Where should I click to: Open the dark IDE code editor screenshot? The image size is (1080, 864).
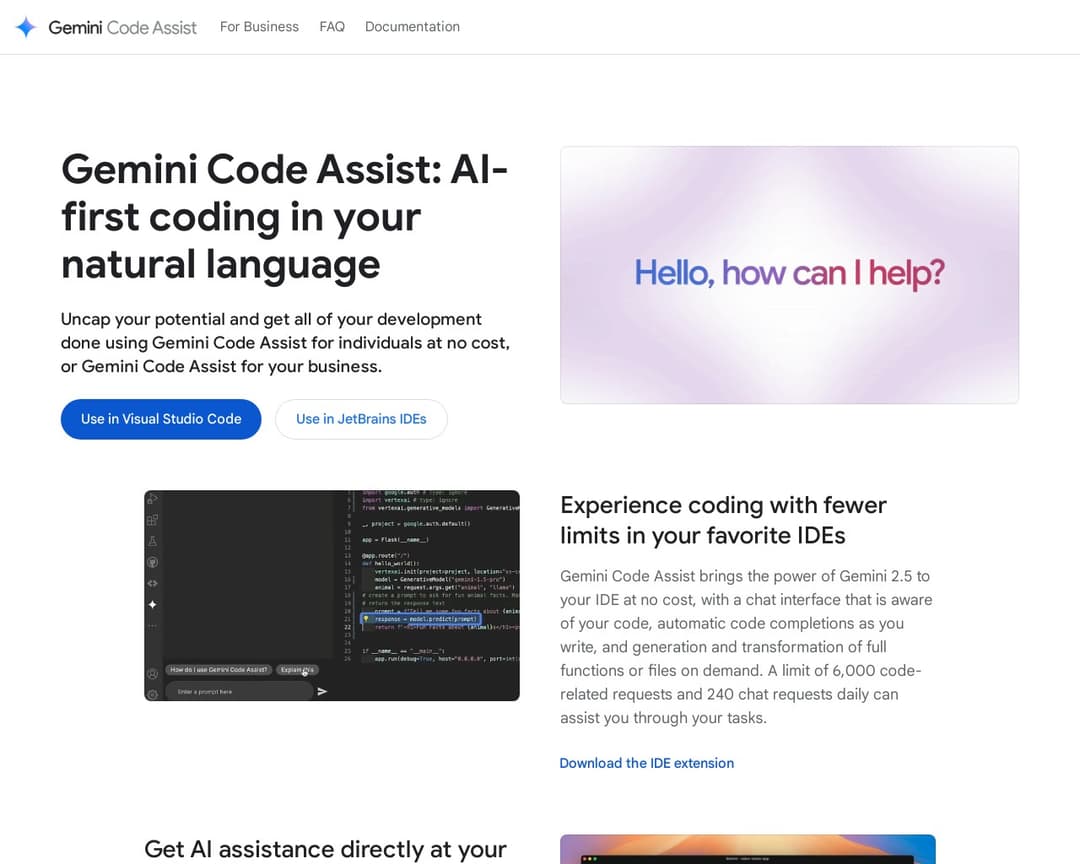pos(332,596)
